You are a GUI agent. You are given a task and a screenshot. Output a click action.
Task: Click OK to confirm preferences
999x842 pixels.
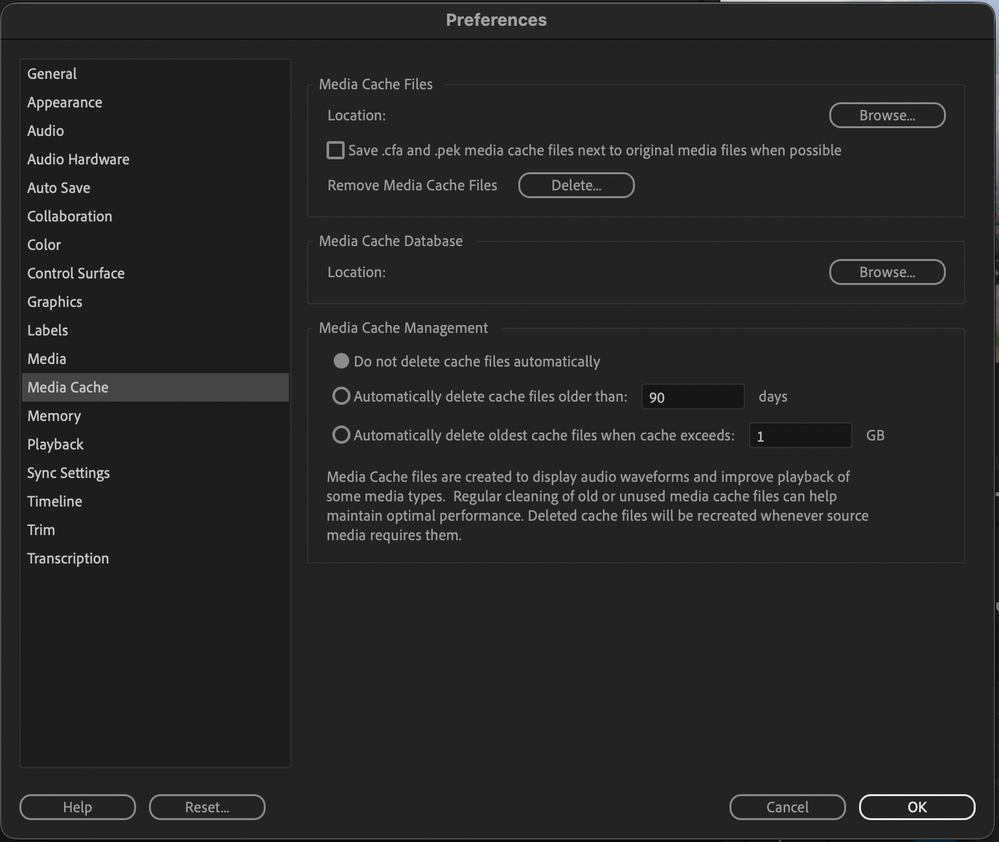[x=916, y=807]
